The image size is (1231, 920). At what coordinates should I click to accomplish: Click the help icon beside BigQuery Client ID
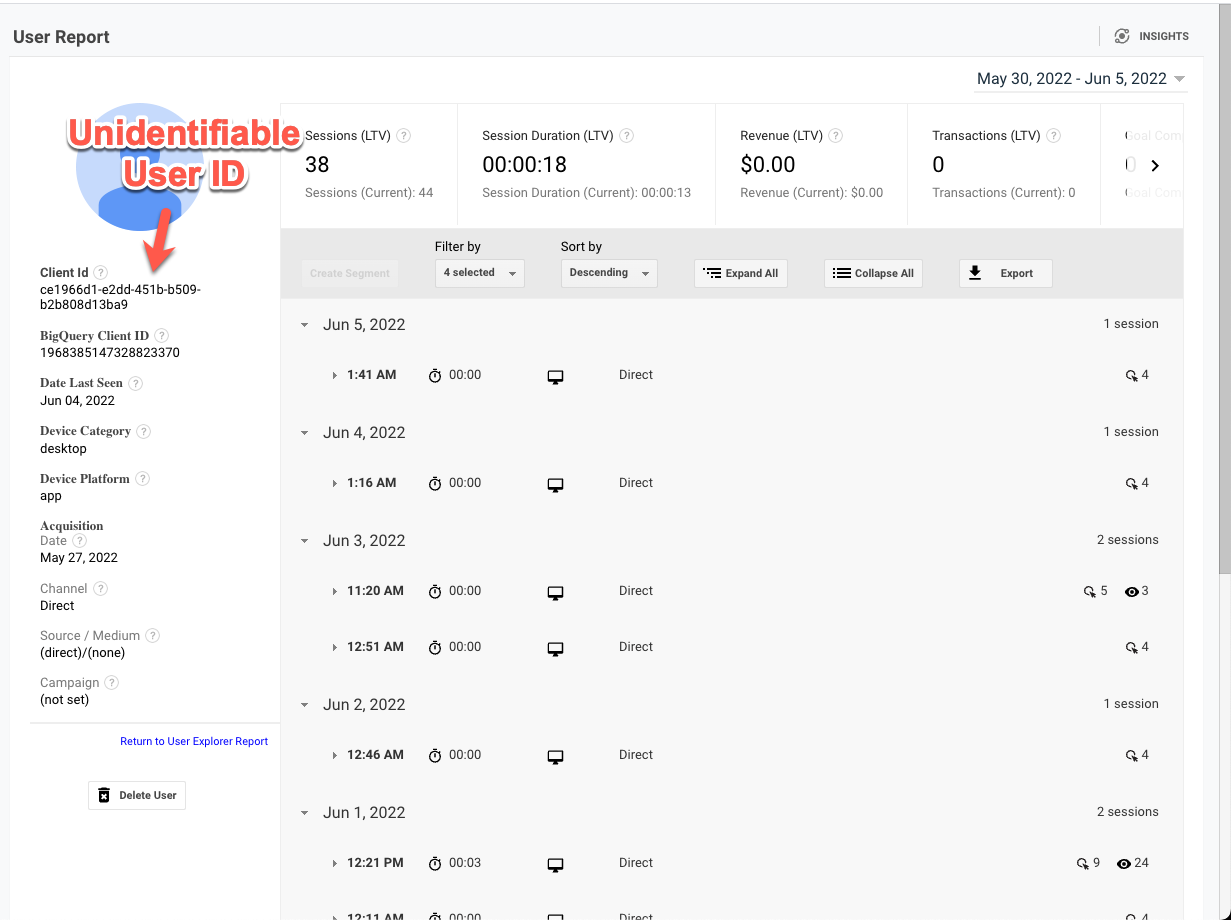(162, 336)
